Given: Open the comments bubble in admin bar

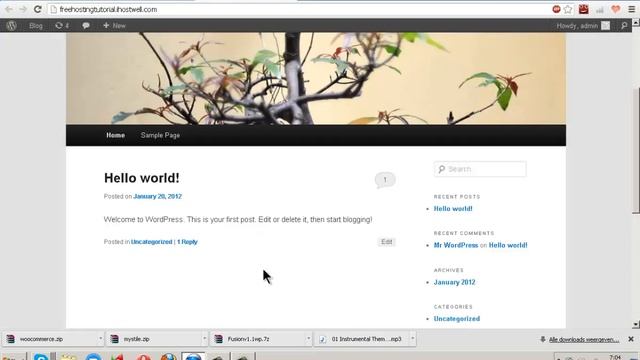Looking at the screenshot, I should [x=86, y=26].
